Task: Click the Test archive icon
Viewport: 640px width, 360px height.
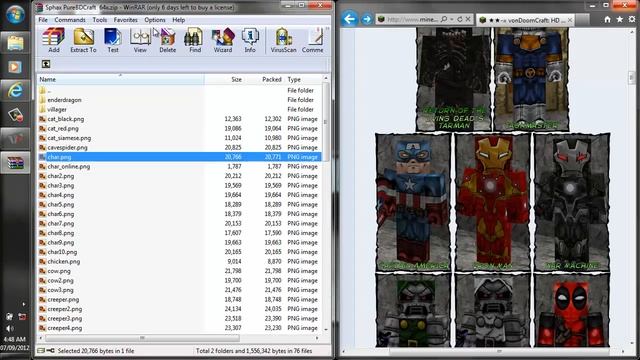Action: (113, 40)
